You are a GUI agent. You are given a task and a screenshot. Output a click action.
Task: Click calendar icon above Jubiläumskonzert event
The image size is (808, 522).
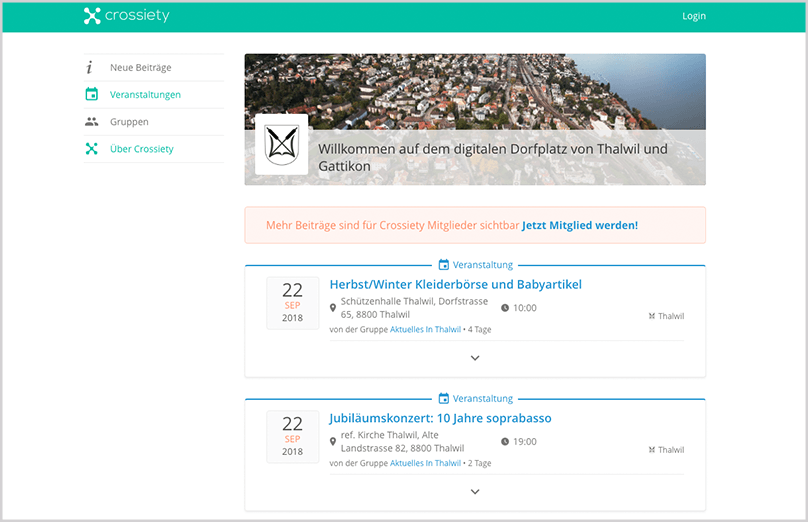tap(444, 398)
